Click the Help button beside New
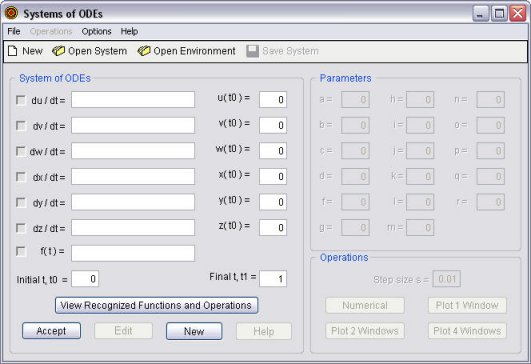Viewport: 531px width, 364px height. (x=263, y=331)
